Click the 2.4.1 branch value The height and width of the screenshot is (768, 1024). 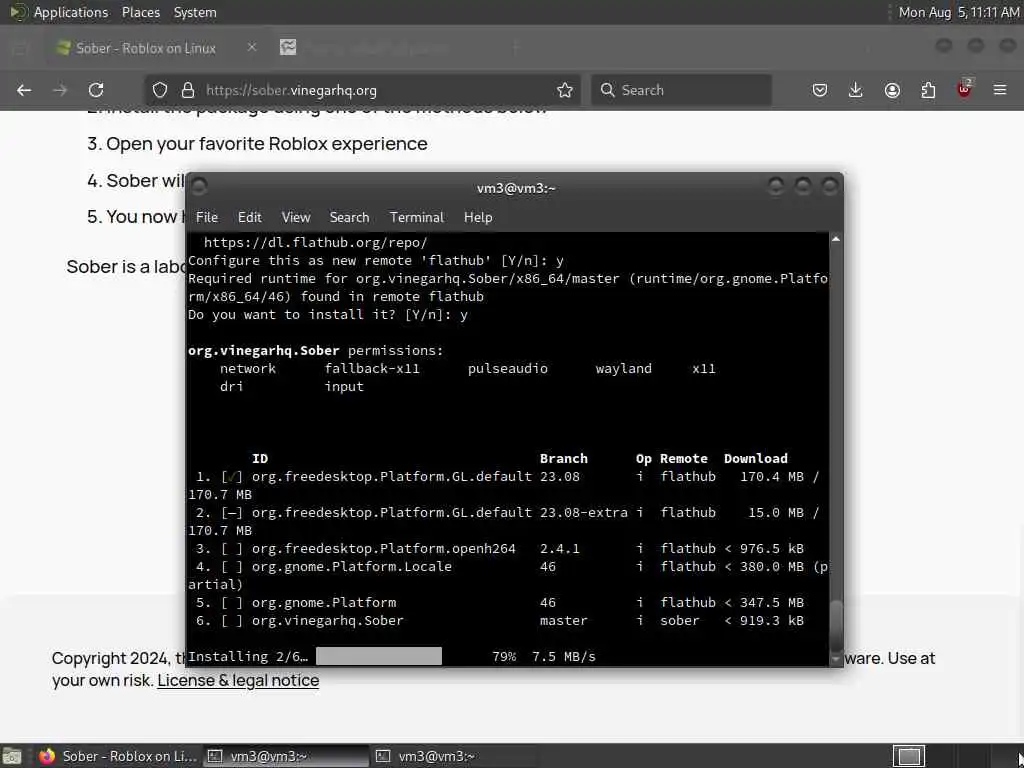[x=560, y=549]
